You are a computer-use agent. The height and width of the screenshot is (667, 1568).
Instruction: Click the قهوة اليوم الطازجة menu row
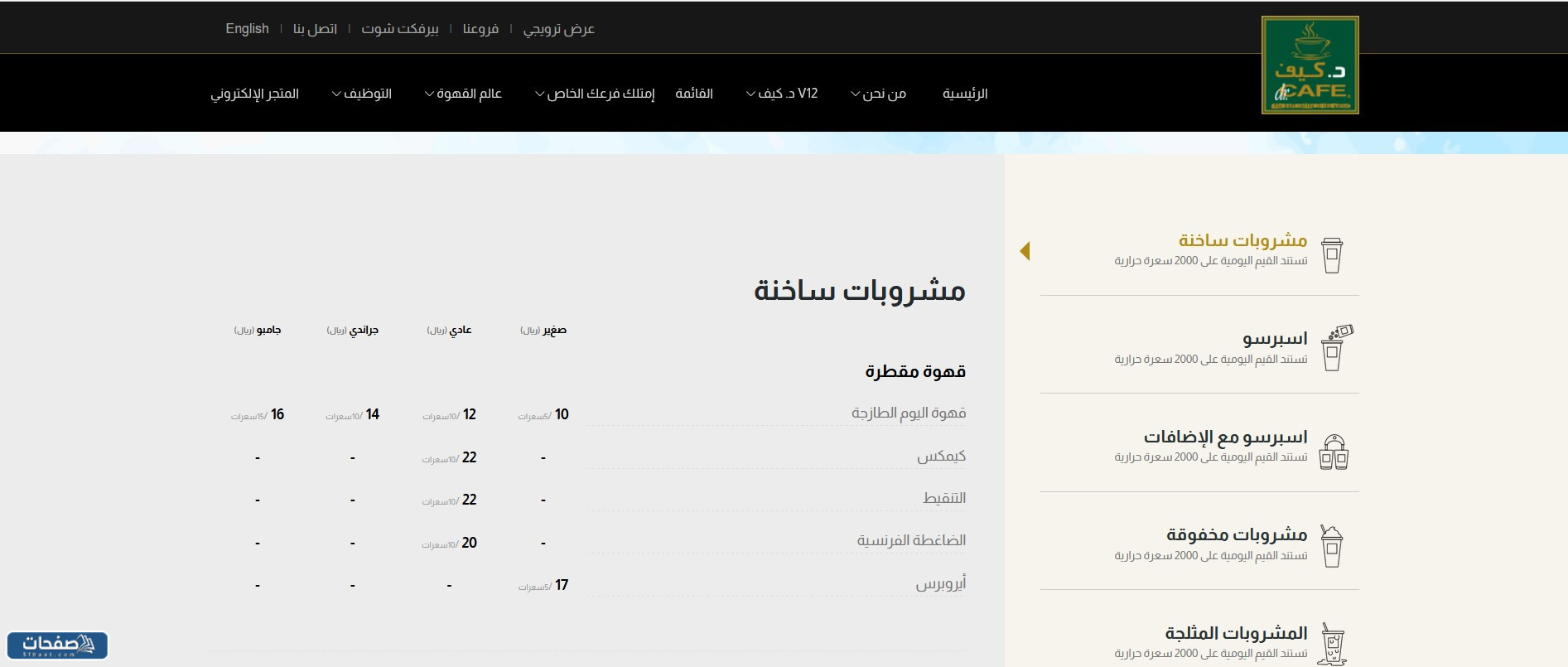(x=909, y=413)
